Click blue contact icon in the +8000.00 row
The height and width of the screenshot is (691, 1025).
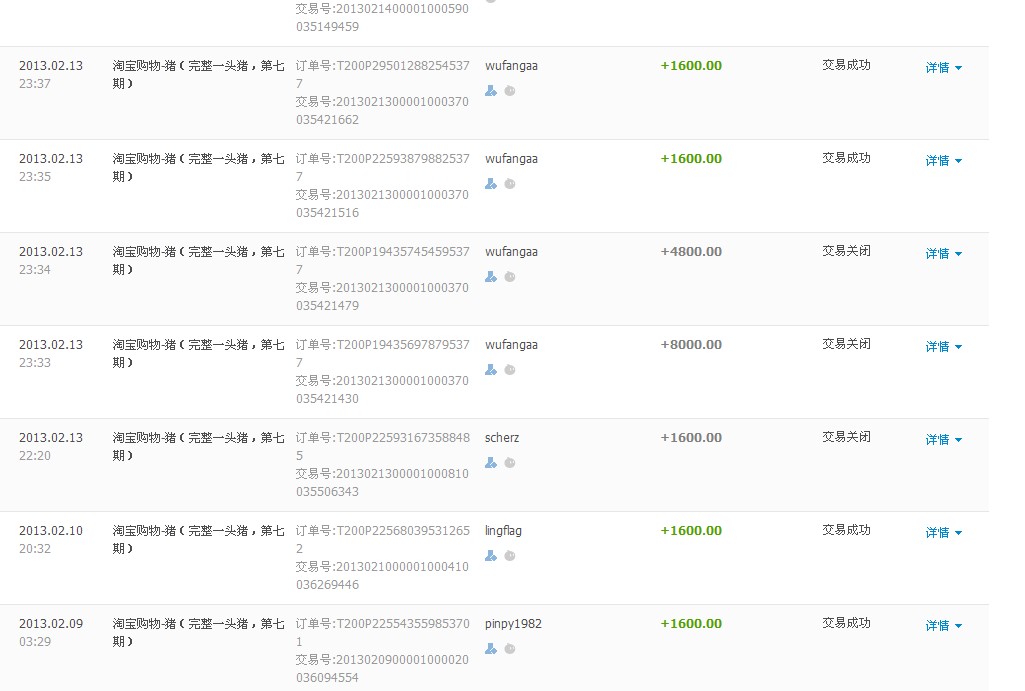tap(490, 370)
